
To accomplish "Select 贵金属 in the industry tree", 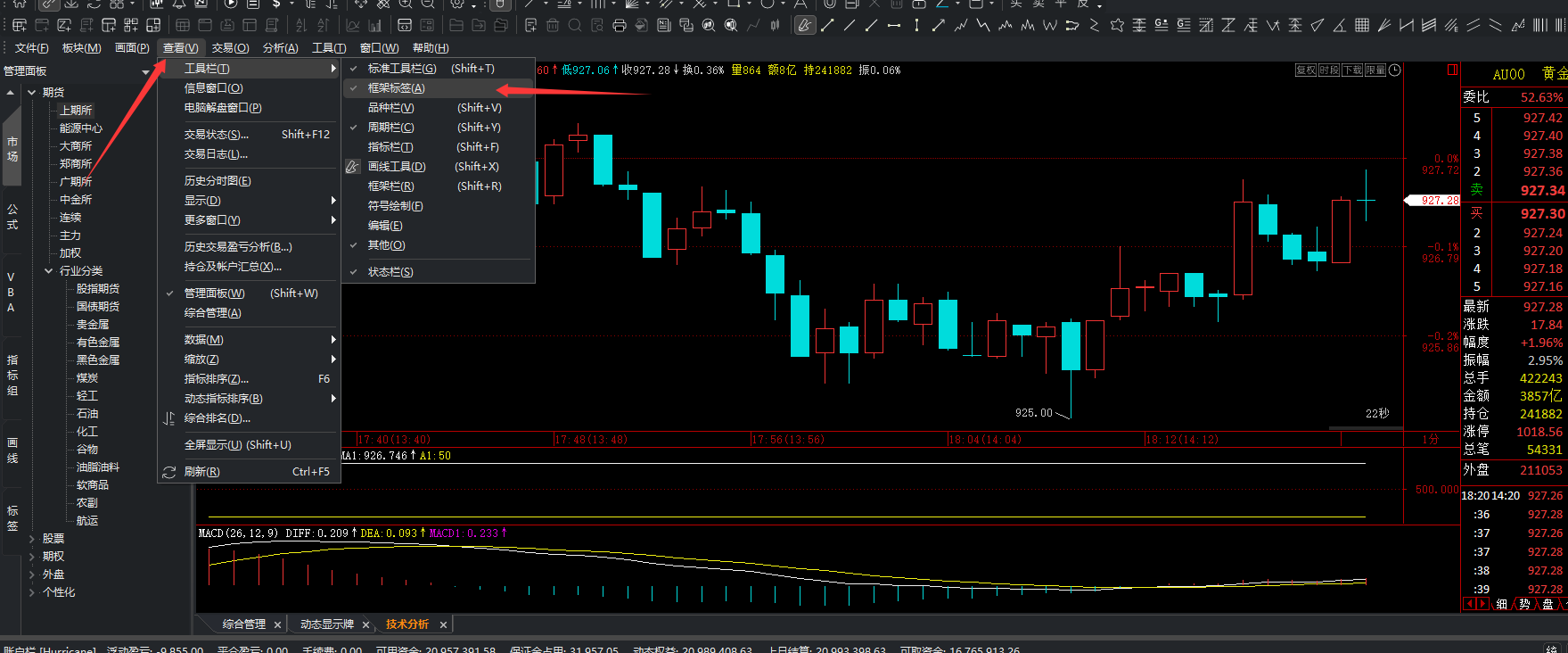I will tap(93, 325).
